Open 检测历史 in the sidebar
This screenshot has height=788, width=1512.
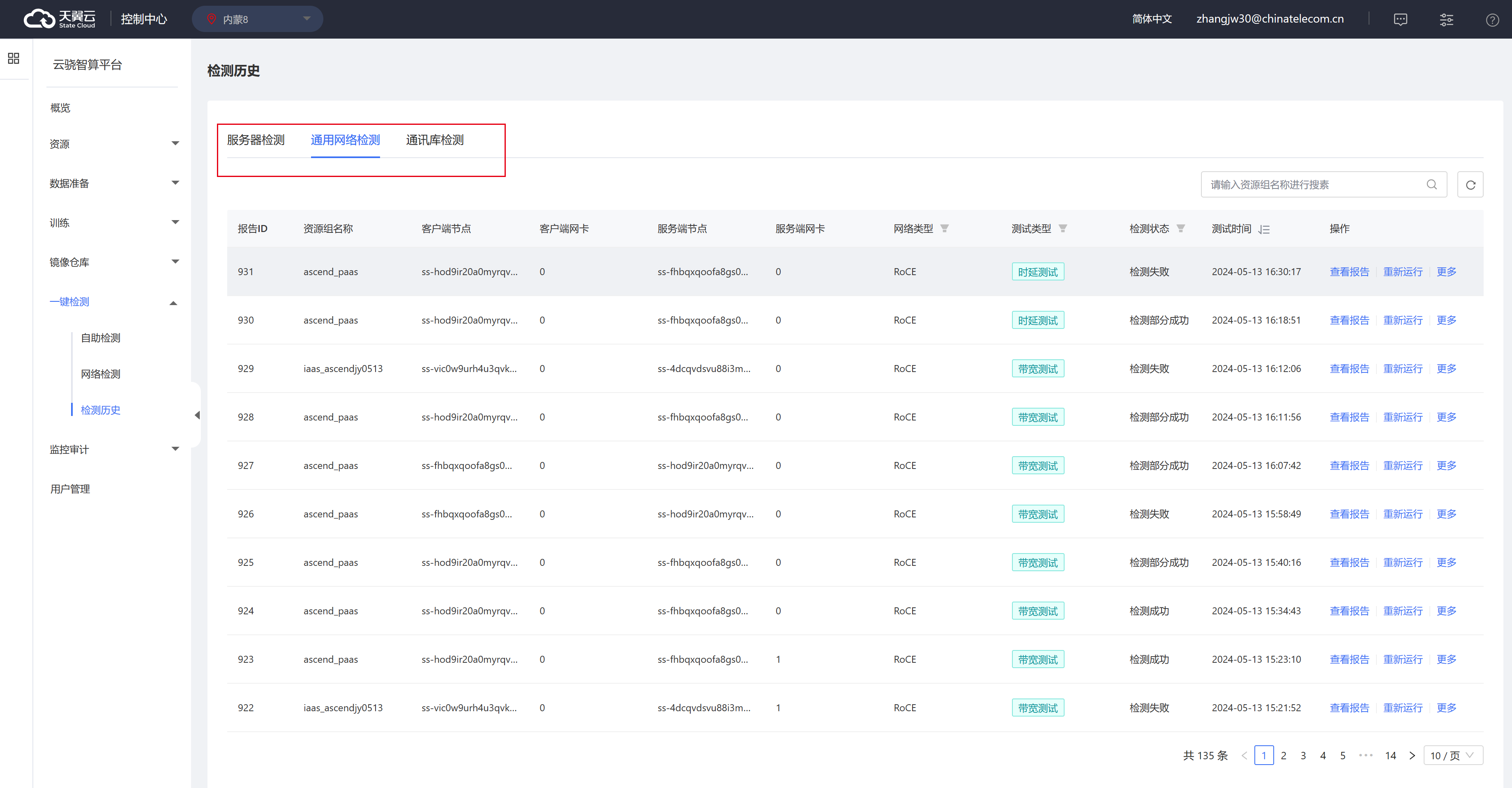[100, 409]
